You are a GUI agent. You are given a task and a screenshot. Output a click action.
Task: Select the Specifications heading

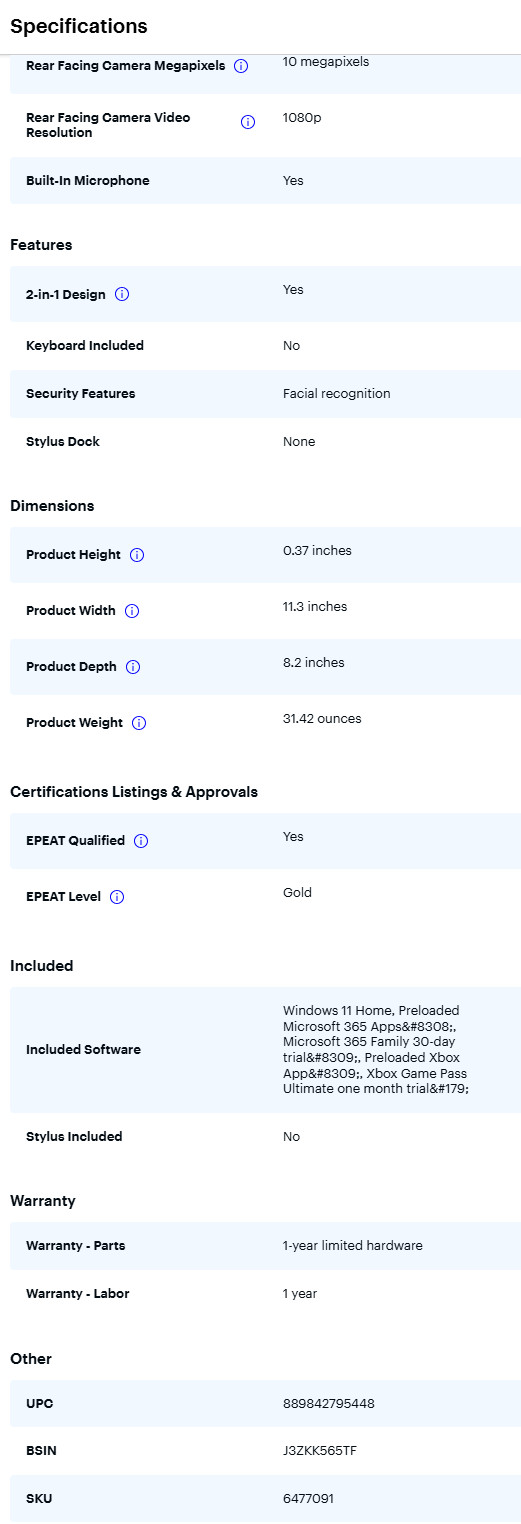[79, 26]
